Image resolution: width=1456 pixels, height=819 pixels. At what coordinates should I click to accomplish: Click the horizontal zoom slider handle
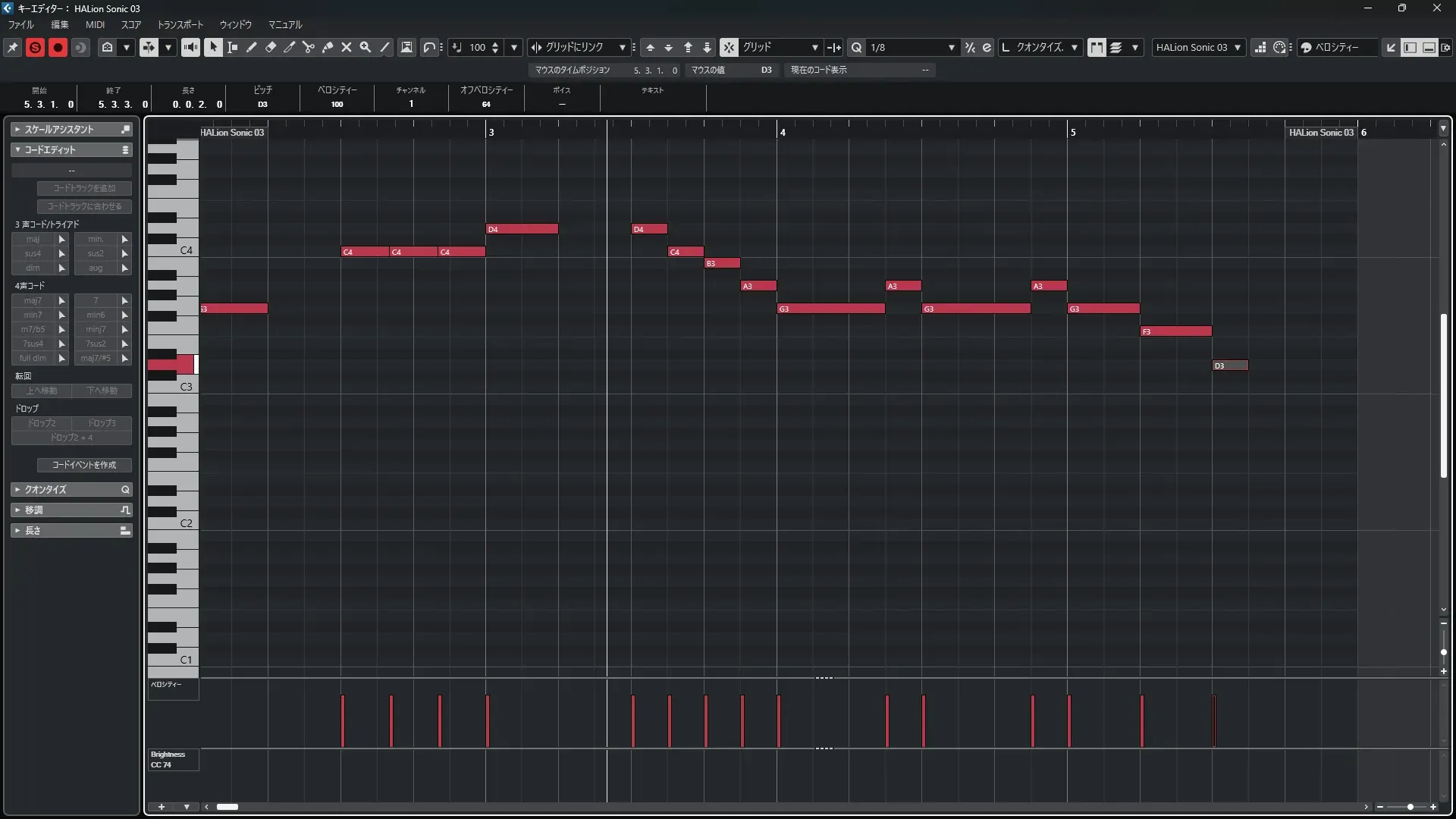1410,807
